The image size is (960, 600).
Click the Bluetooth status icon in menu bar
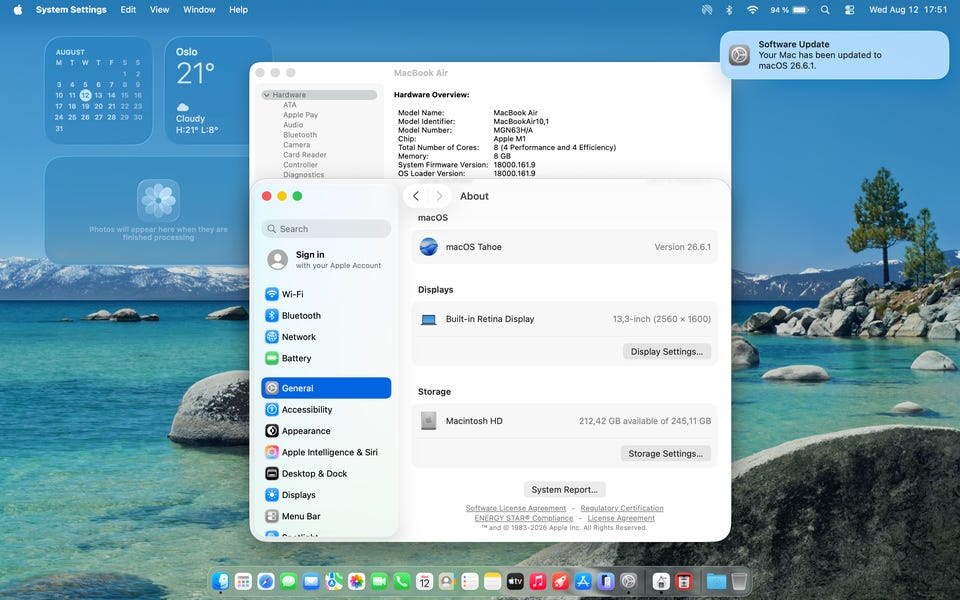[729, 10]
